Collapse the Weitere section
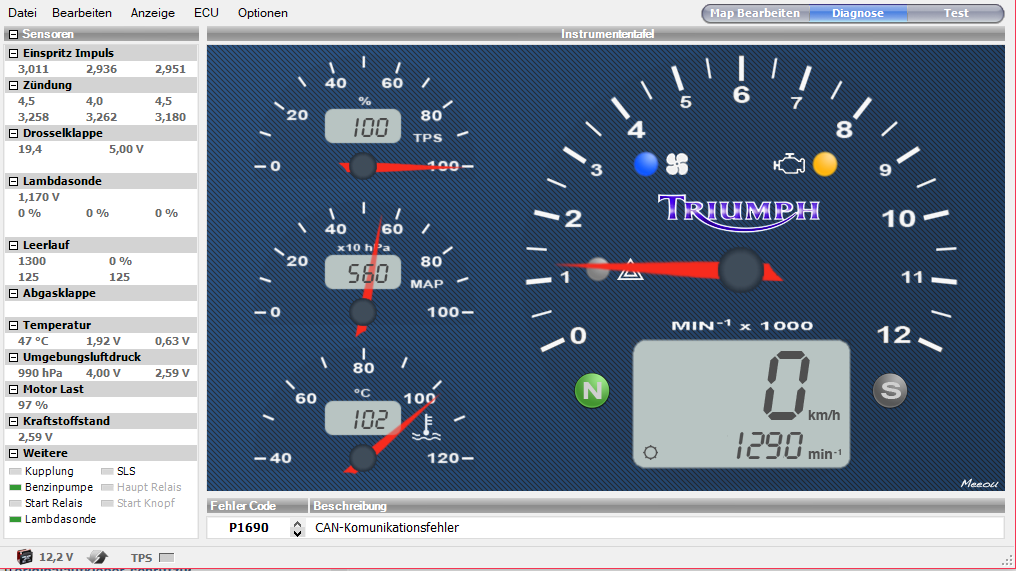The height and width of the screenshot is (571, 1016). [x=14, y=454]
